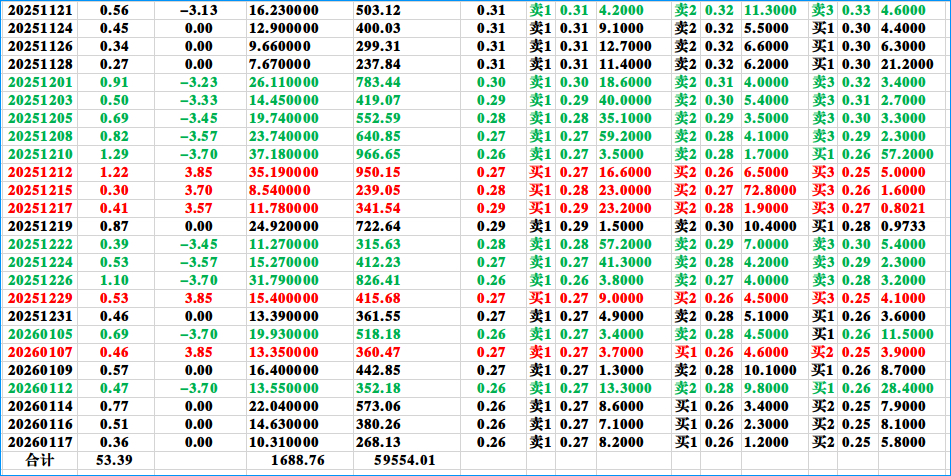This screenshot has width=951, height=476.
Task: Select the cell 237.84
Action: coord(379,64)
